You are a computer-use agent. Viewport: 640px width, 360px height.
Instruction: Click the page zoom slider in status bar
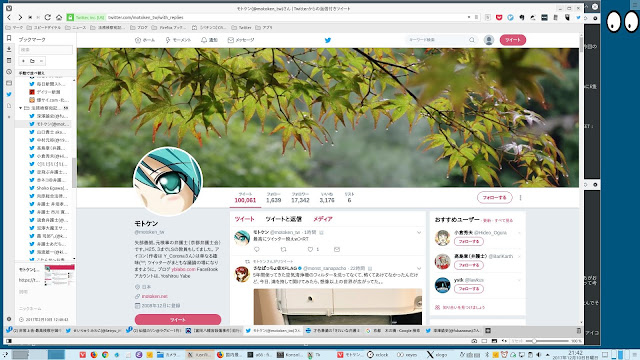point(547,341)
